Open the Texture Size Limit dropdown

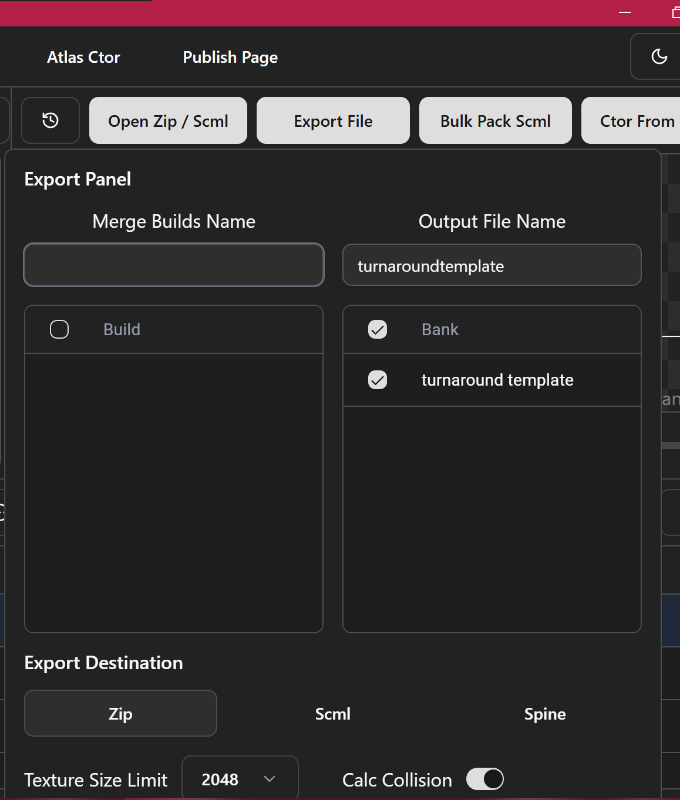pyautogui.click(x=240, y=779)
